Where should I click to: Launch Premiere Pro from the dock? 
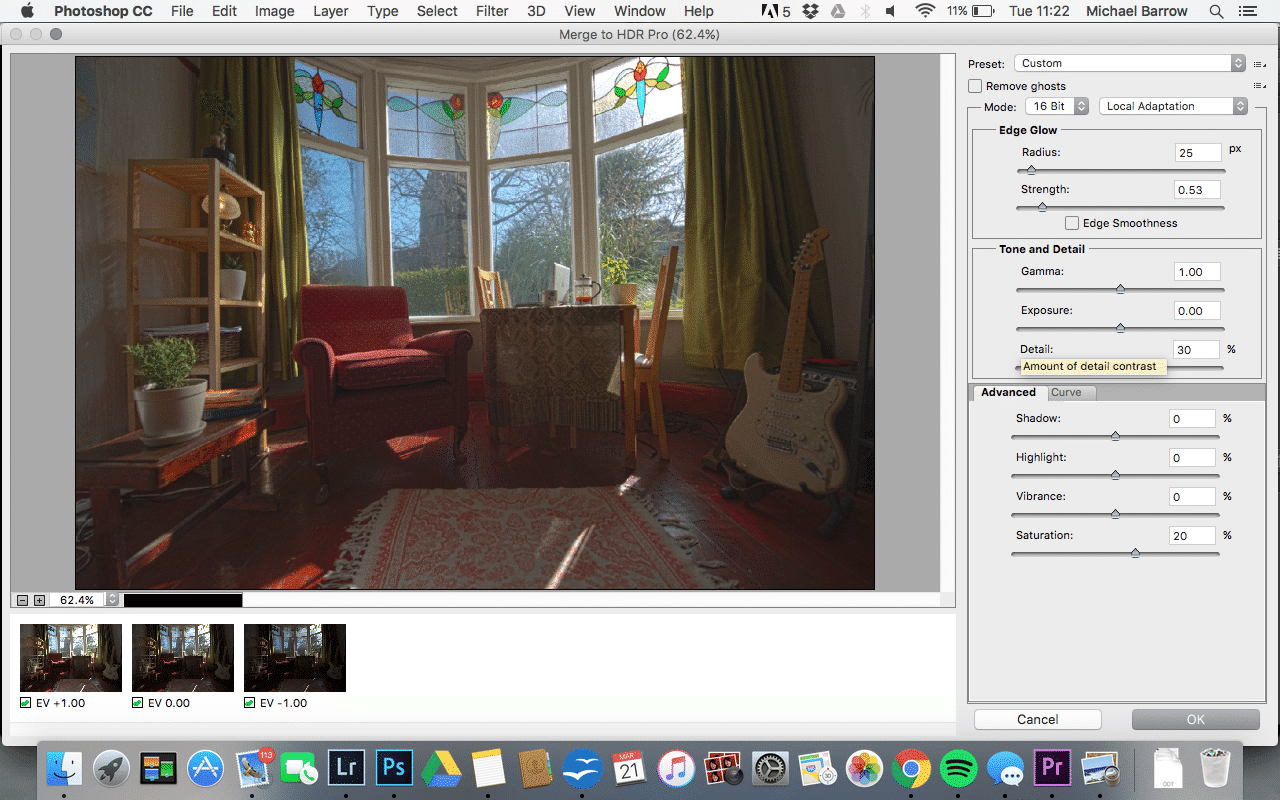[x=1051, y=768]
